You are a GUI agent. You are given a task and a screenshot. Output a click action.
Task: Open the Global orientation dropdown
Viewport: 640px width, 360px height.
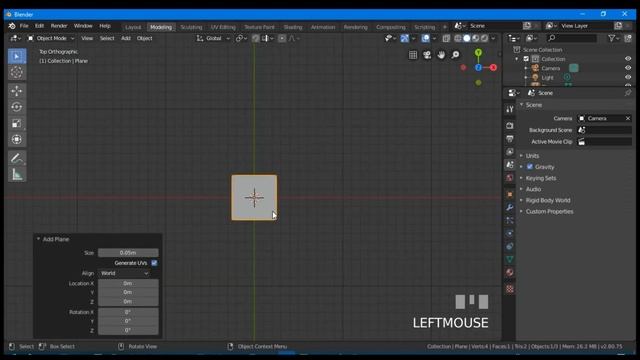pyautogui.click(x=213, y=38)
